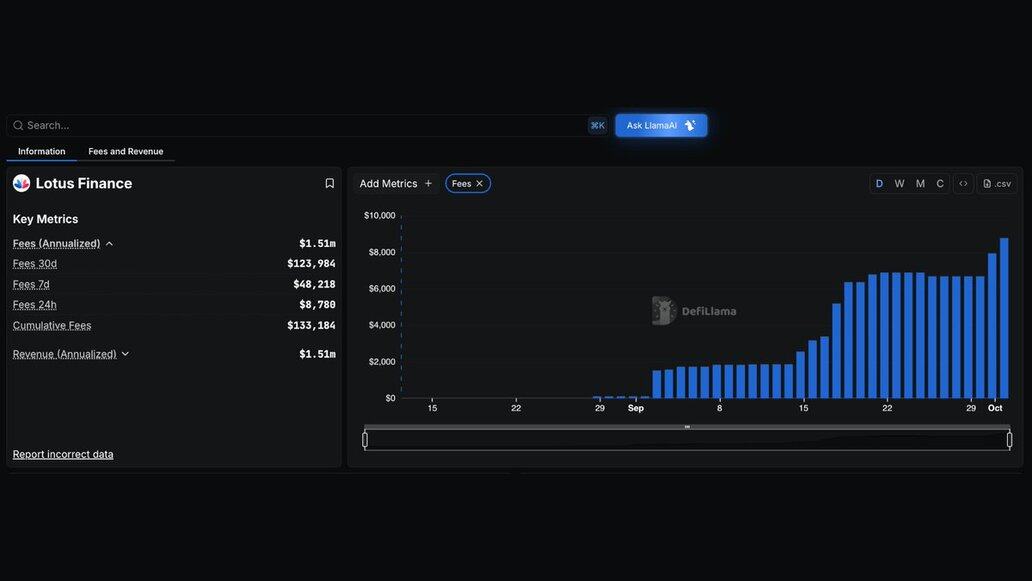This screenshot has height=581, width=1032.
Task: Open the Report incorrect data link
Action: pyautogui.click(x=63, y=454)
